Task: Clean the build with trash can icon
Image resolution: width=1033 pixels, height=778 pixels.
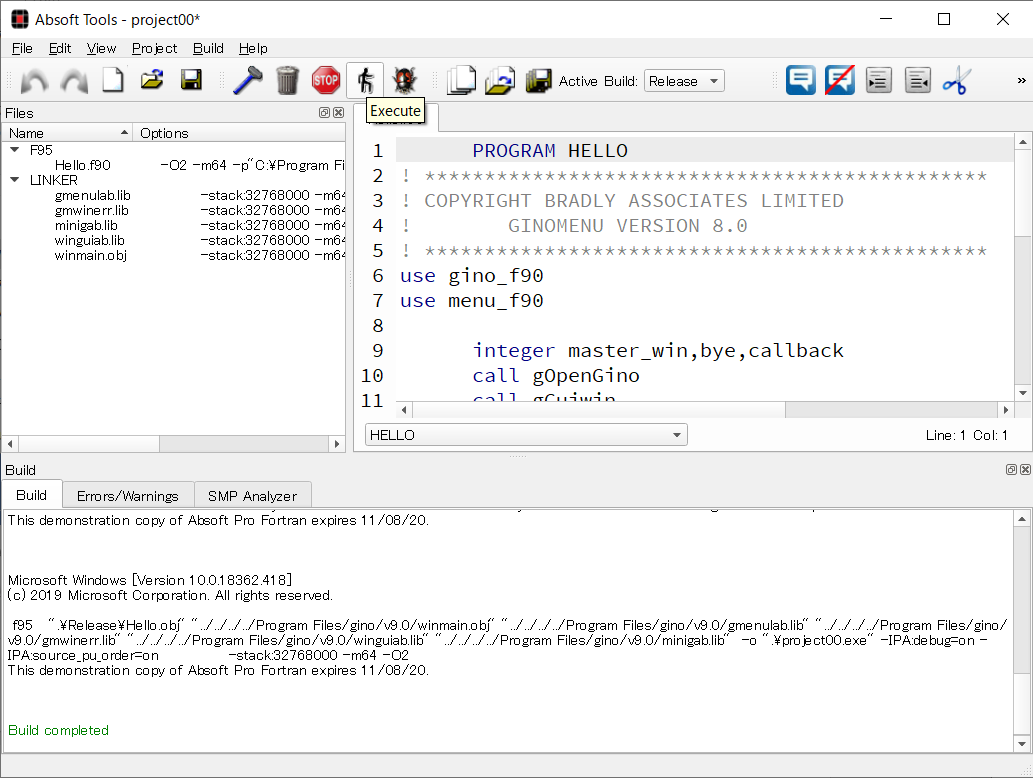Action: [x=287, y=80]
